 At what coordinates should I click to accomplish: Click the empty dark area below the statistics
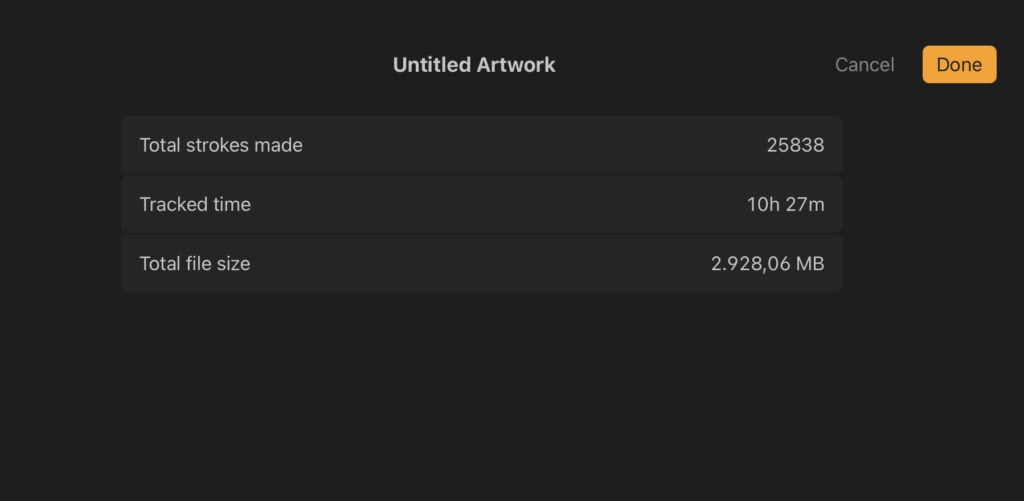481,400
